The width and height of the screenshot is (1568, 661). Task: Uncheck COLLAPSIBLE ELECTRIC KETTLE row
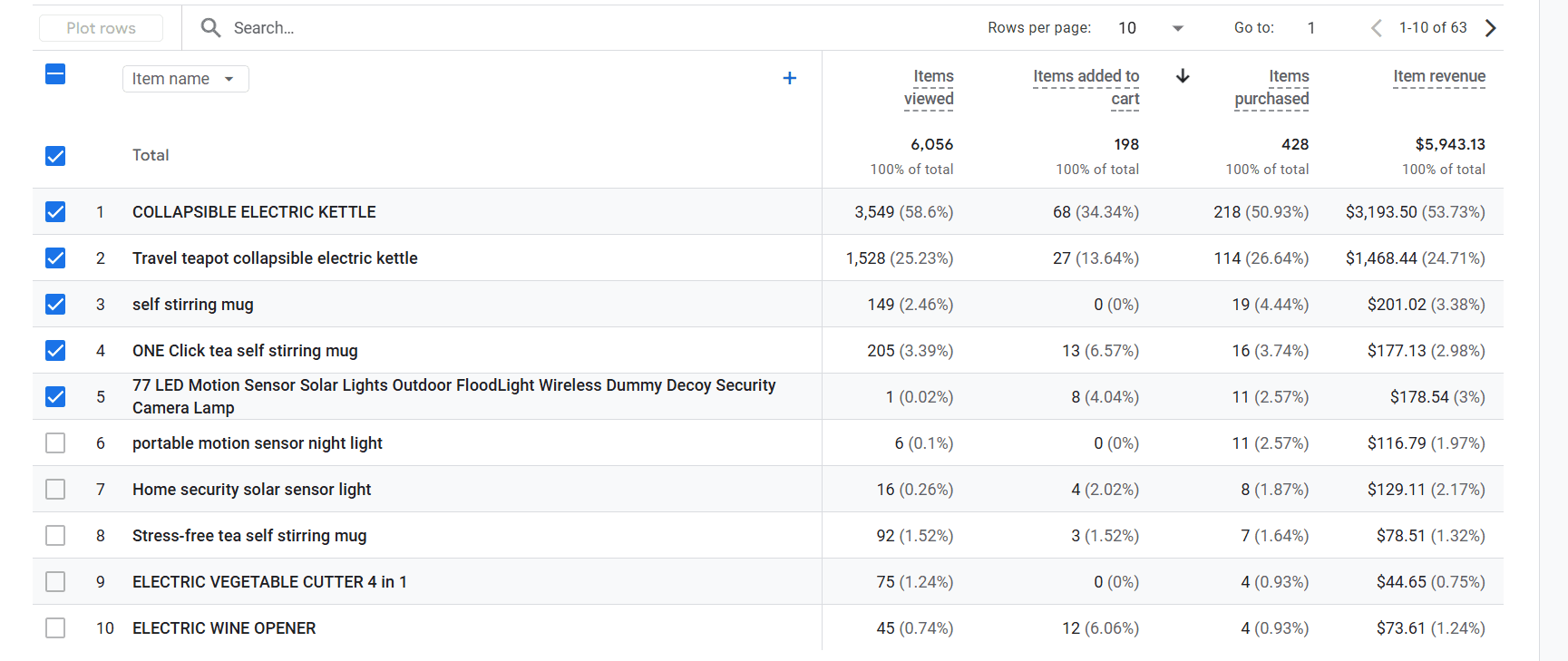[x=55, y=212]
